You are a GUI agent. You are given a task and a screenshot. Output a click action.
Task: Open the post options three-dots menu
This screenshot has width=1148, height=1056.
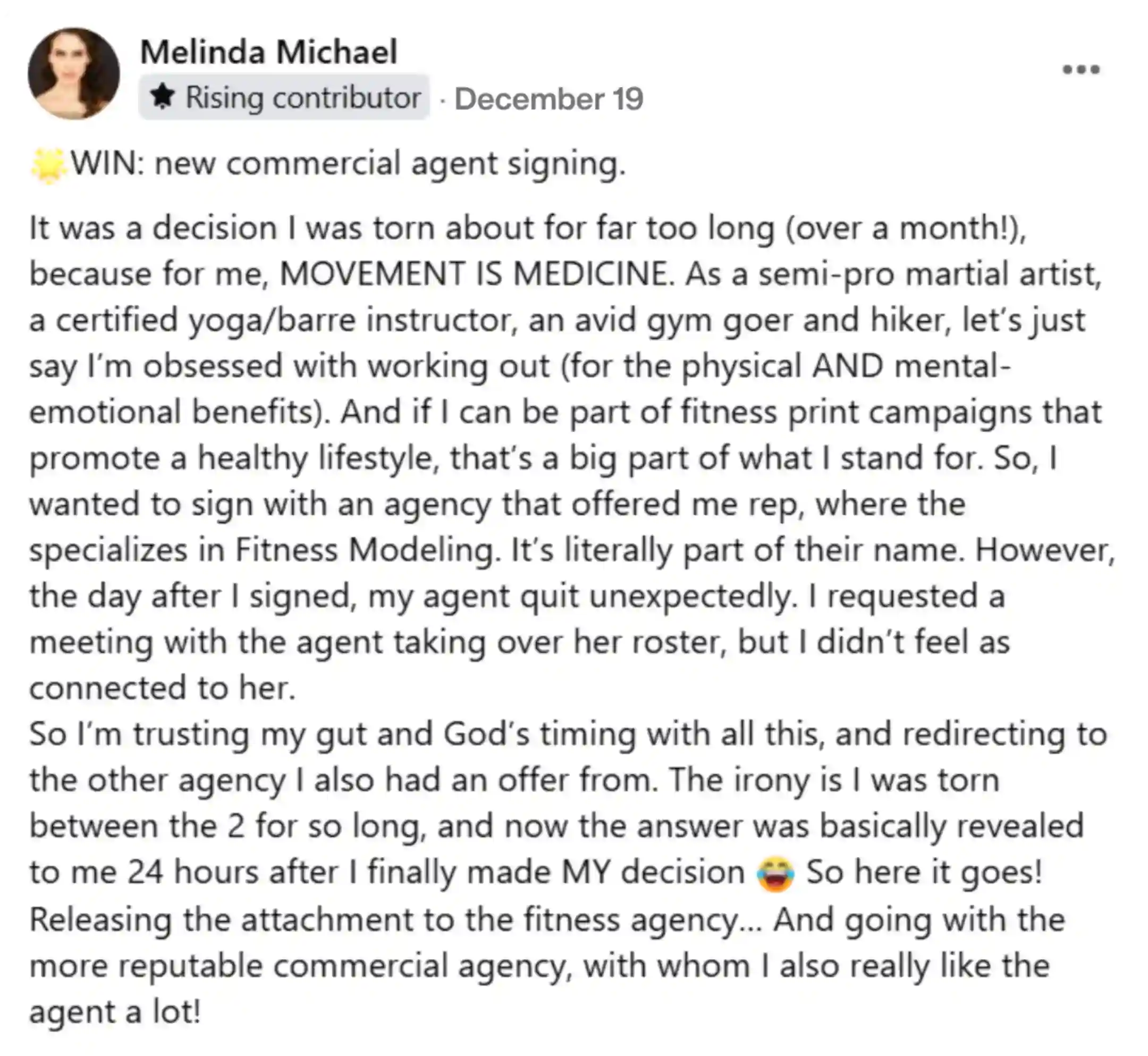tap(1081, 70)
